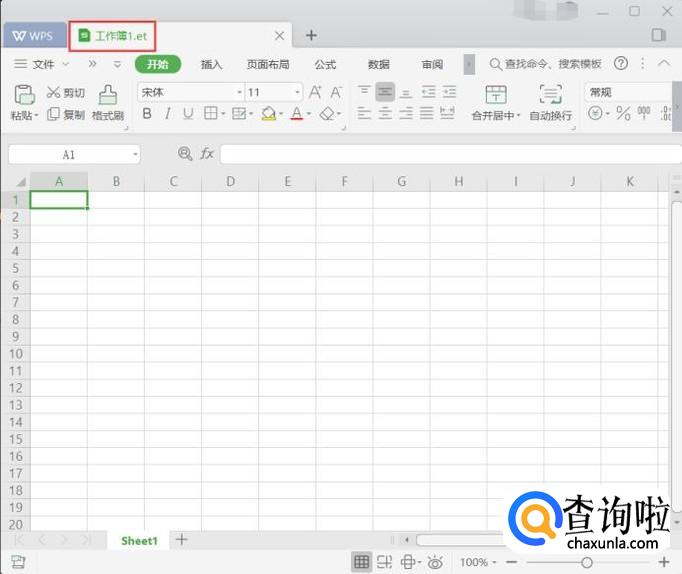Expand the font size dropdown showing 11

pyautogui.click(x=297, y=92)
